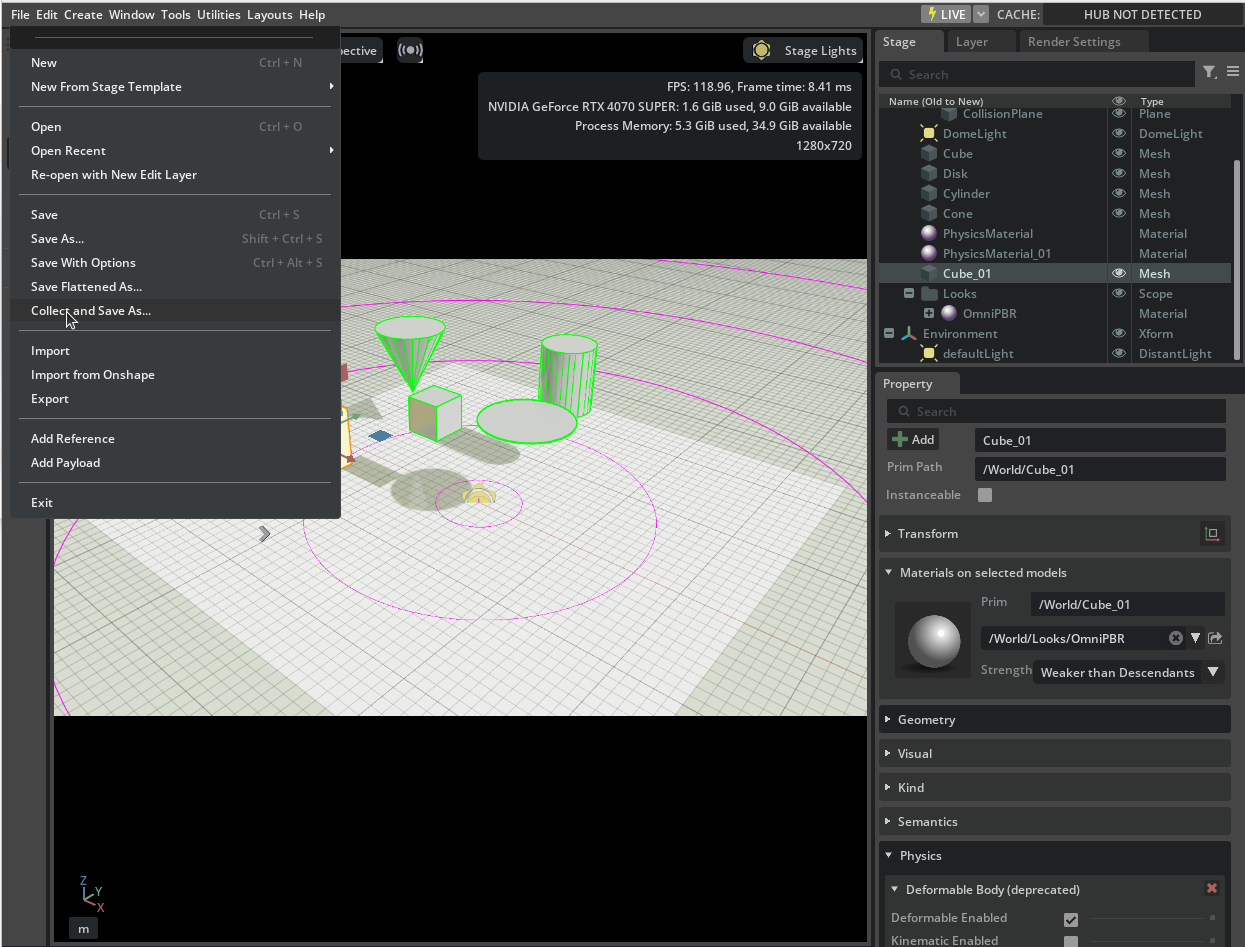This screenshot has height=947, width=1245.
Task: Click the Transform offset options icon
Action: [x=1212, y=534]
